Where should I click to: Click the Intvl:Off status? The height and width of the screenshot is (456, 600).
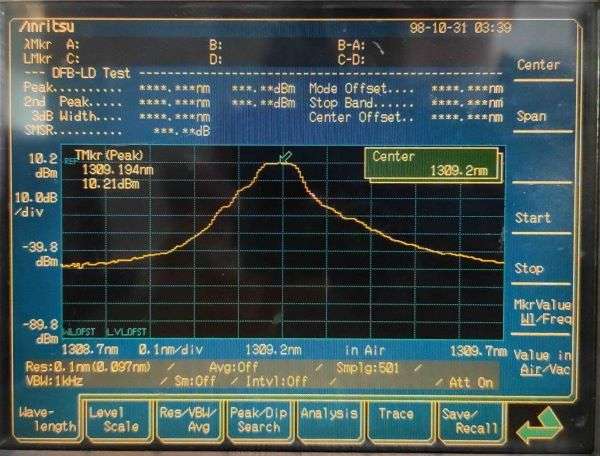276,381
